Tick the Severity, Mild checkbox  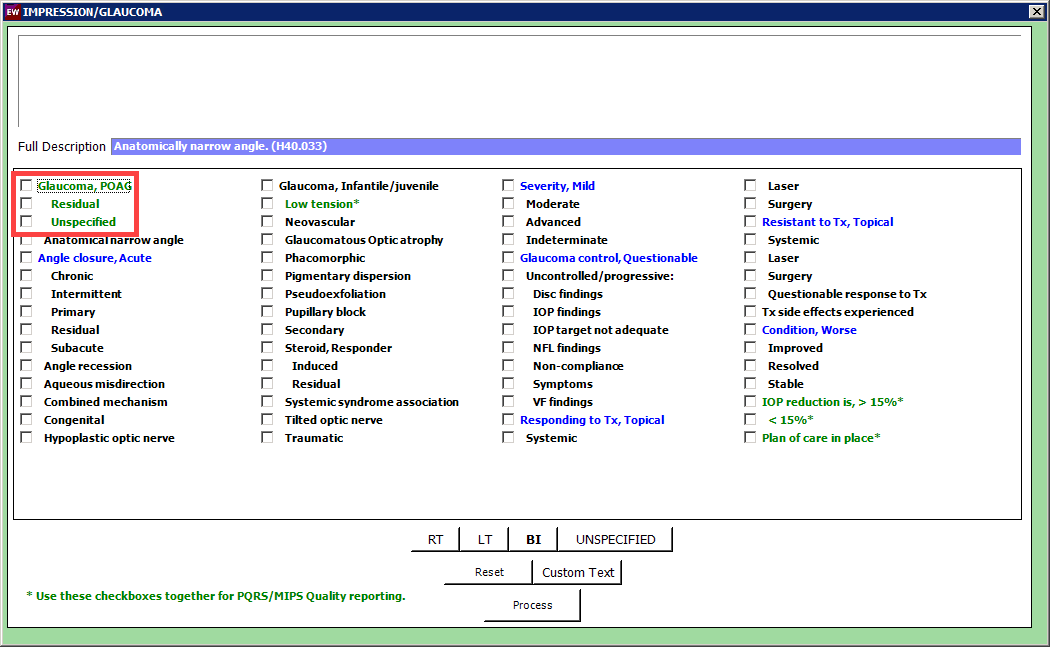508,186
